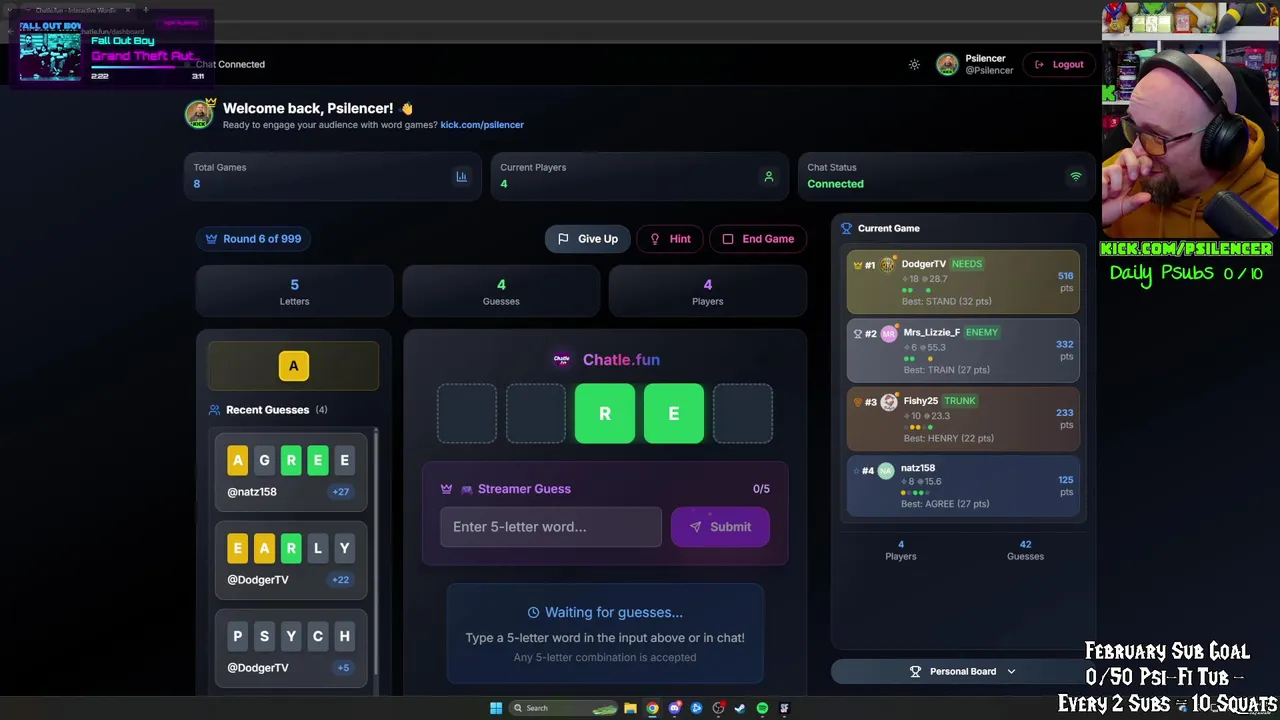This screenshot has width=1280, height=720.
Task: Switch to Chrome in the taskbar
Action: tap(652, 708)
